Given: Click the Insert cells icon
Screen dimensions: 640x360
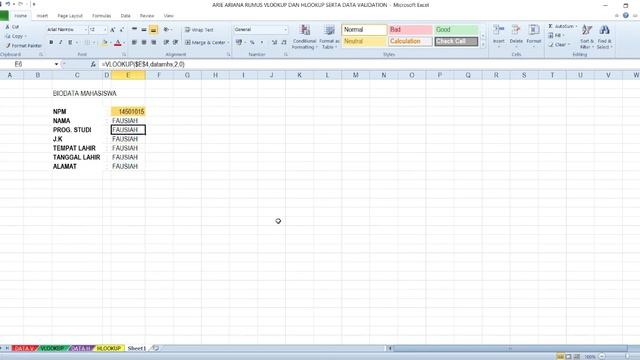Looking at the screenshot, I should click(x=498, y=30).
